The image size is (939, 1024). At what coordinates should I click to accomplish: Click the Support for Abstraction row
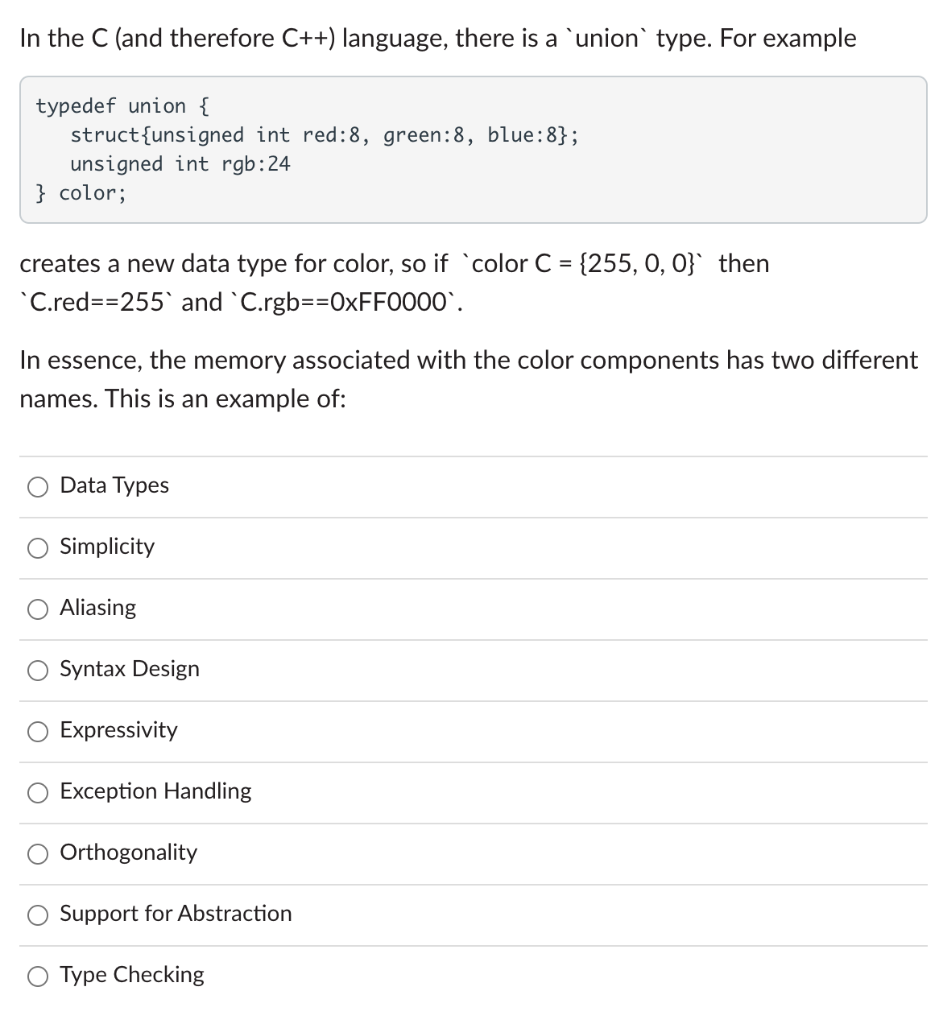coord(175,914)
